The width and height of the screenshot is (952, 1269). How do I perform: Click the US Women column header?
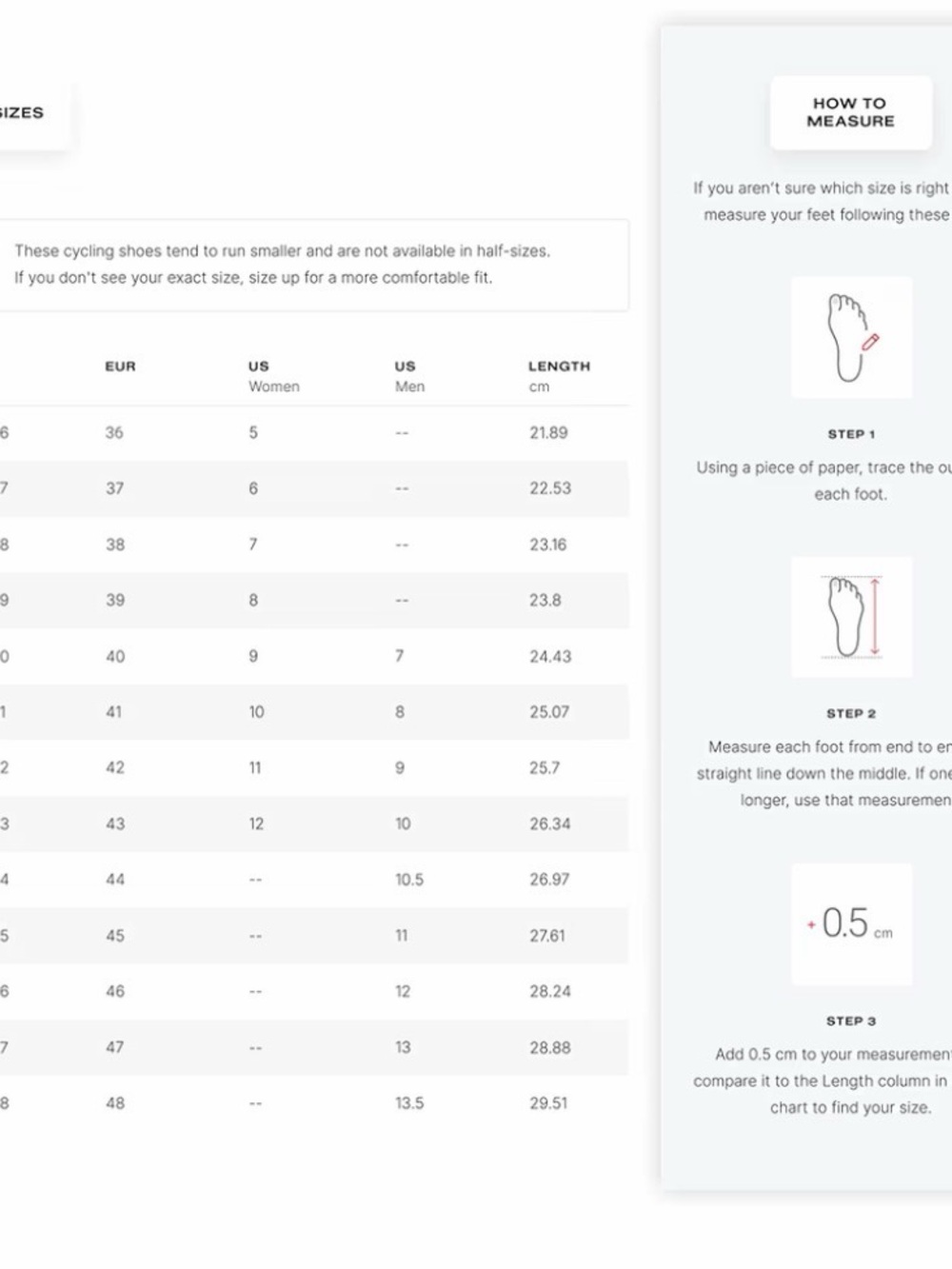click(274, 376)
